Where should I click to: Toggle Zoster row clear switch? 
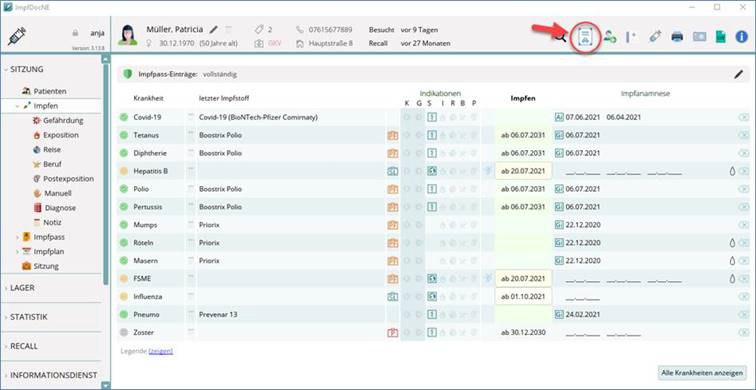(x=743, y=333)
